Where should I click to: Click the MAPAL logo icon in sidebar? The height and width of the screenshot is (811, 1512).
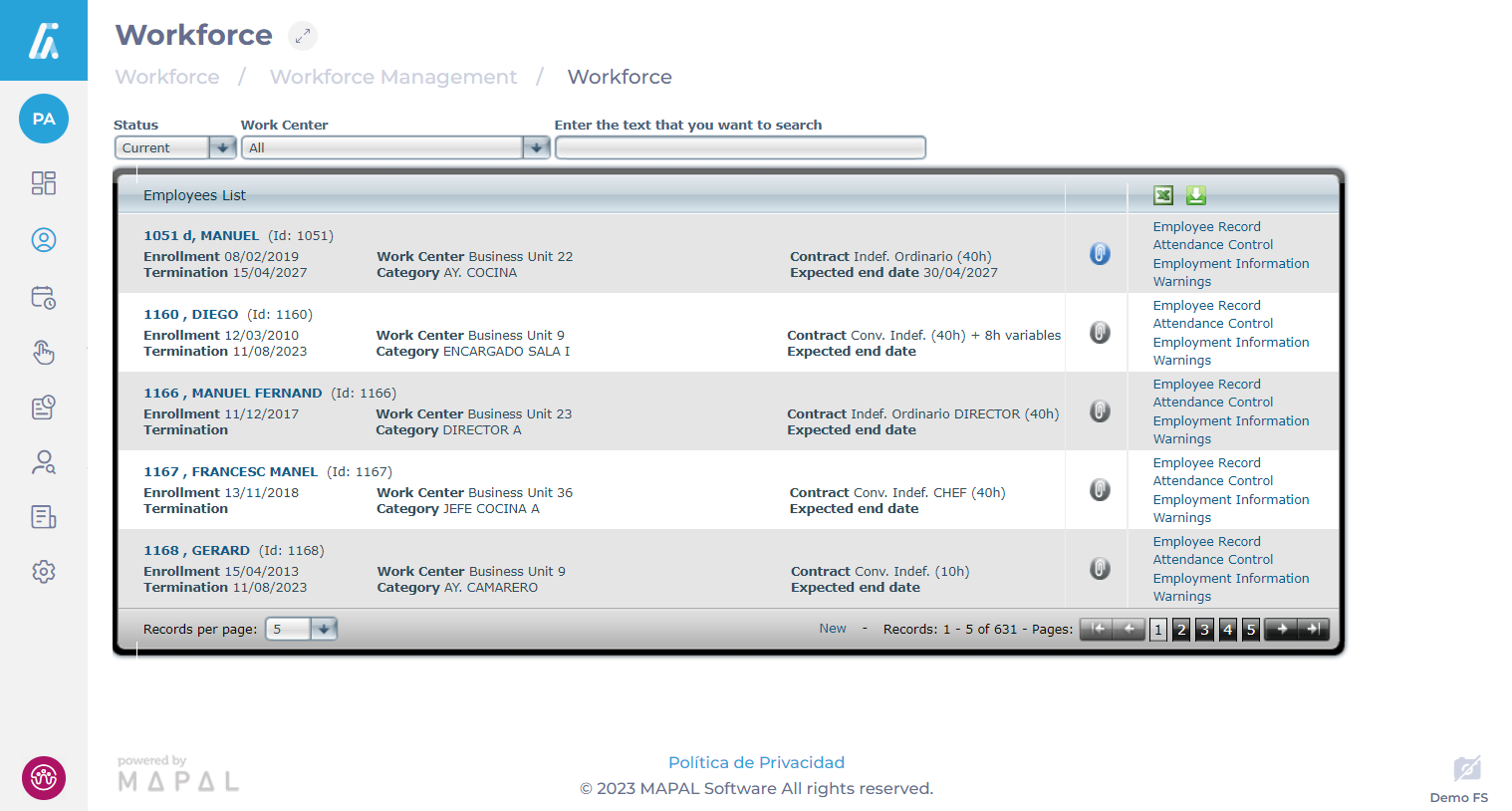[44, 41]
